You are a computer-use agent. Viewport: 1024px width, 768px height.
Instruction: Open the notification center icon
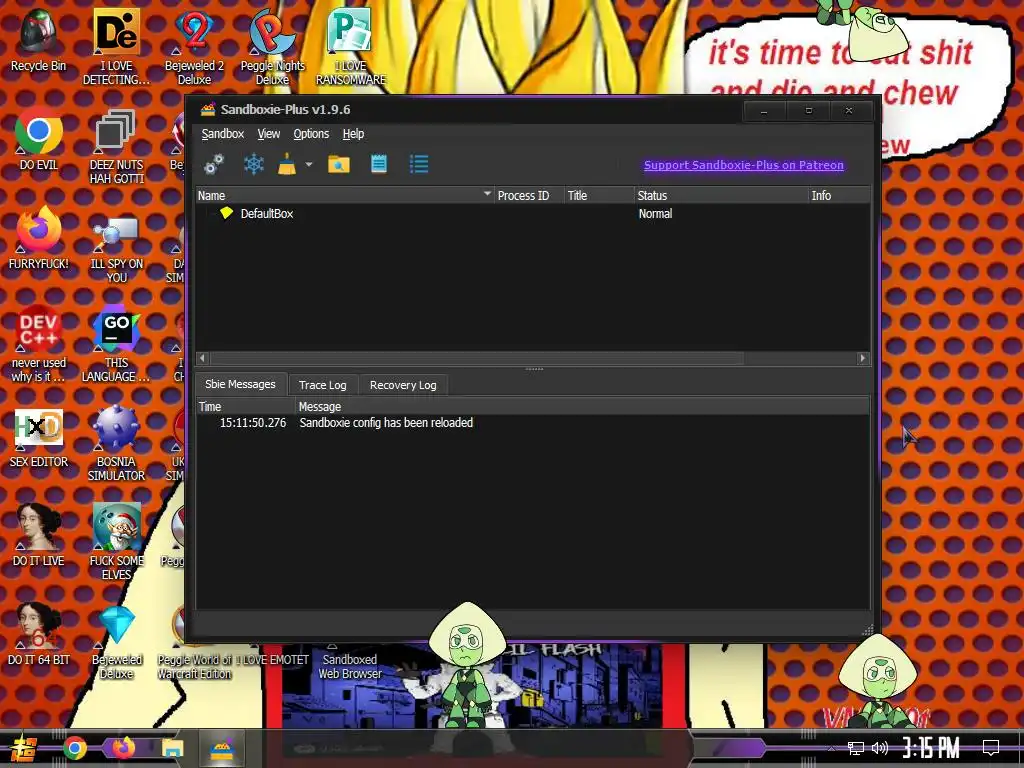click(991, 748)
